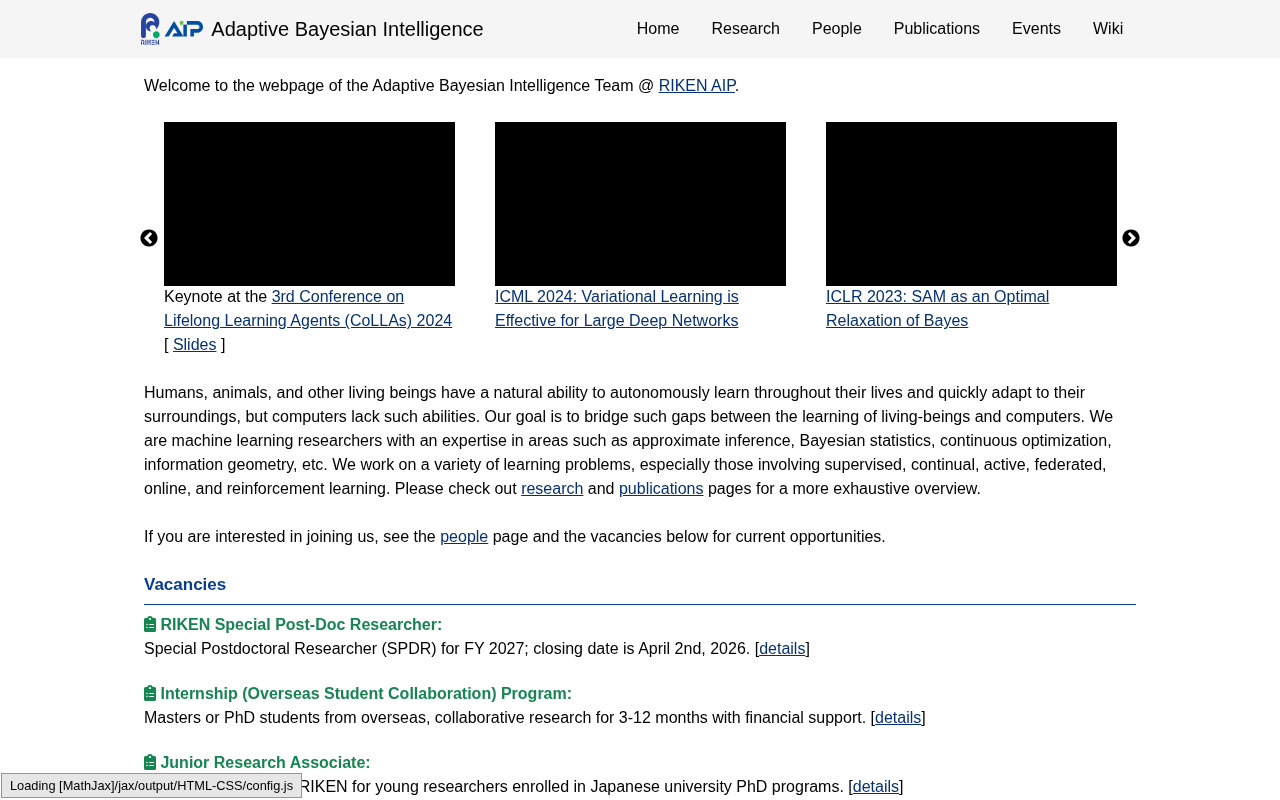Open Publications from the navigation bar
The height and width of the screenshot is (800, 1280).
point(936,29)
